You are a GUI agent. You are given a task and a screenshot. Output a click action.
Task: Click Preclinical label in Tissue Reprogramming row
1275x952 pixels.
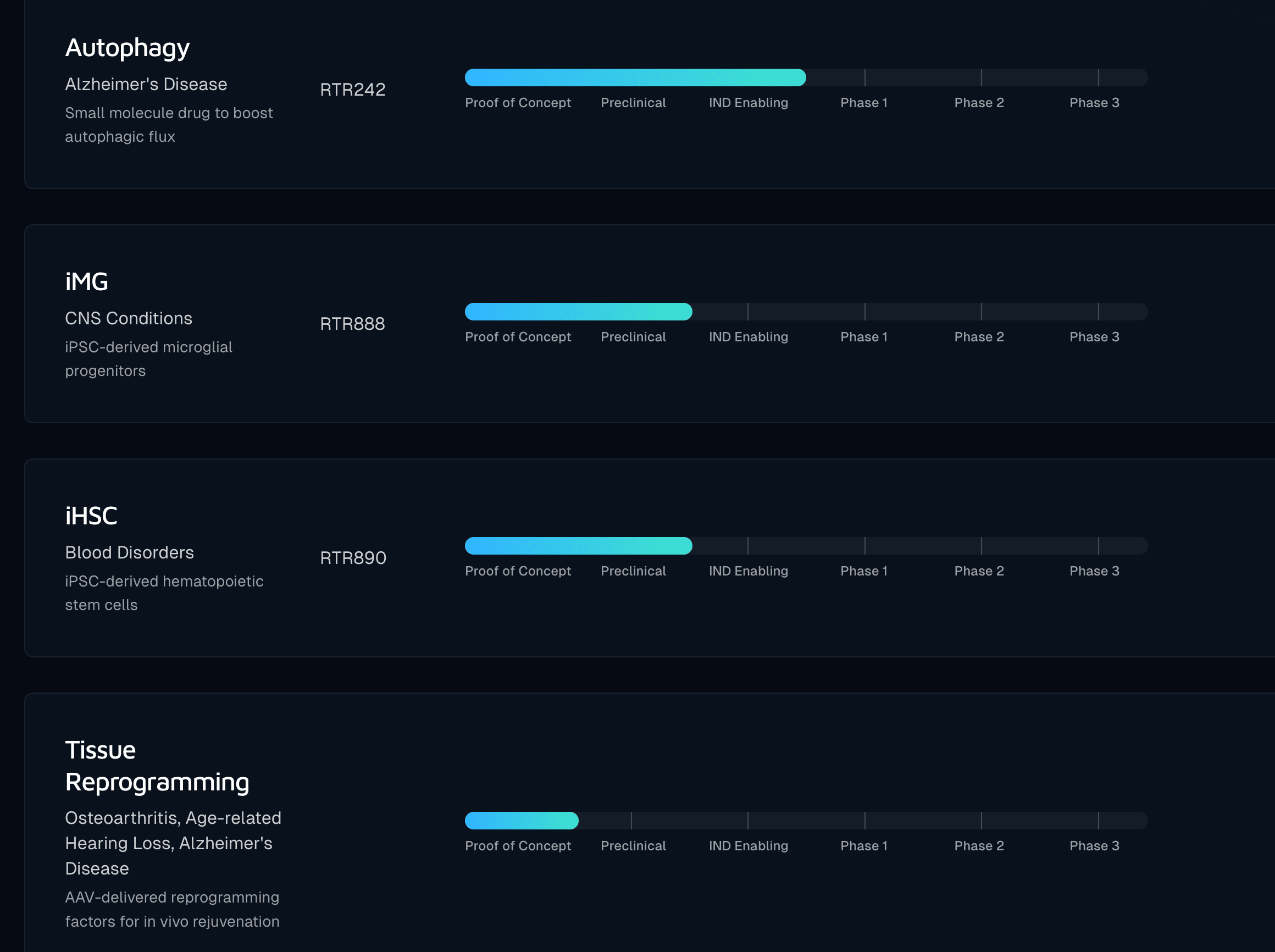point(633,845)
